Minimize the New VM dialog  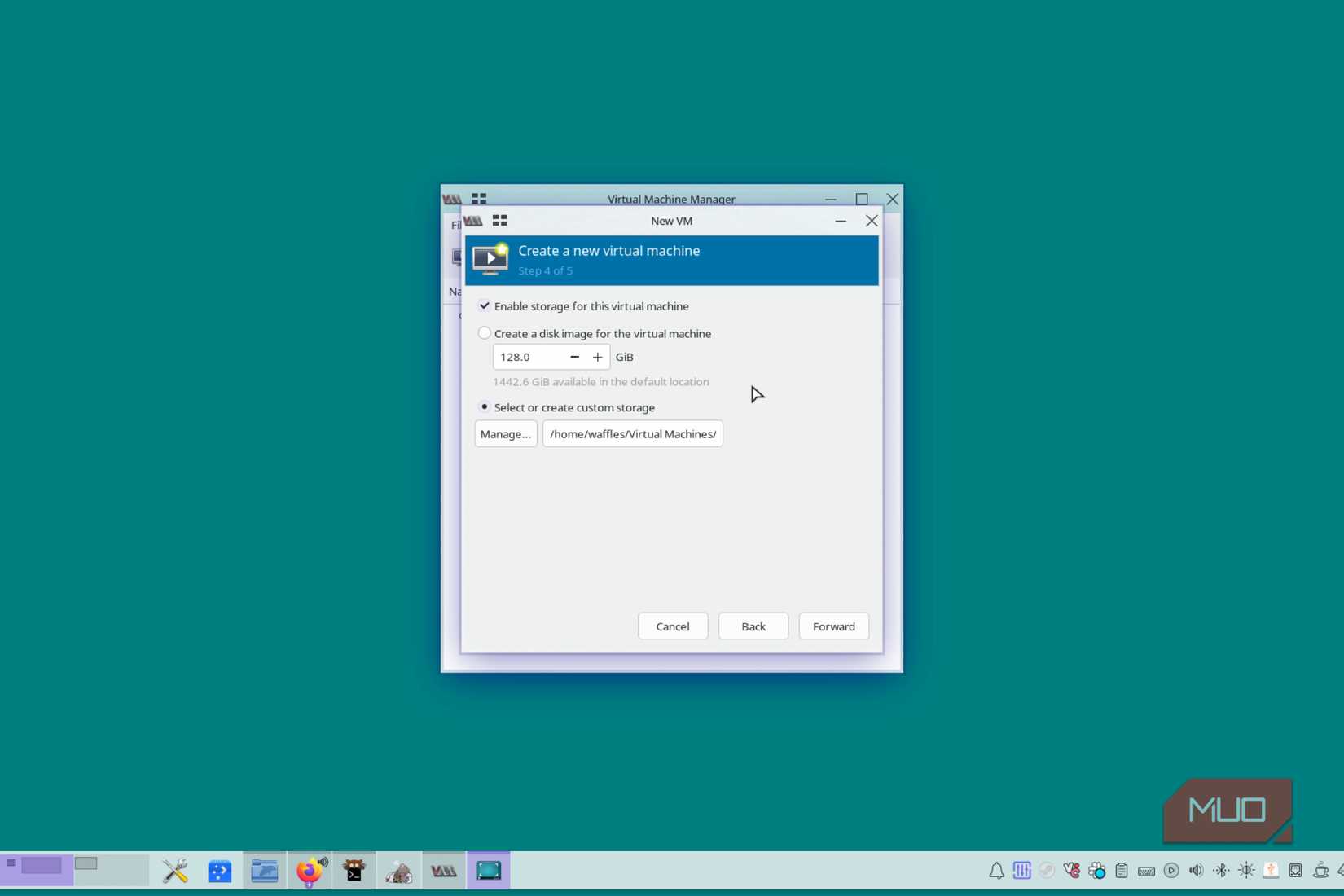(x=841, y=221)
